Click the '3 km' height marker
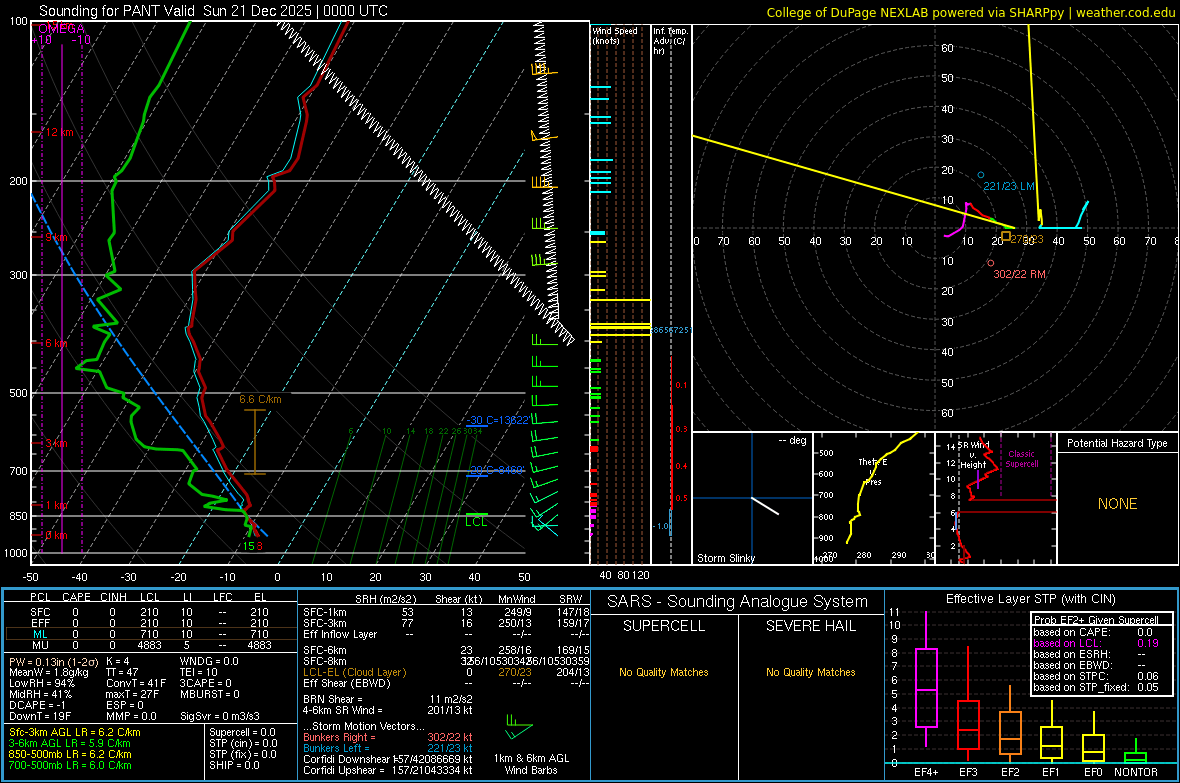1180x783 pixels. pyautogui.click(x=56, y=443)
